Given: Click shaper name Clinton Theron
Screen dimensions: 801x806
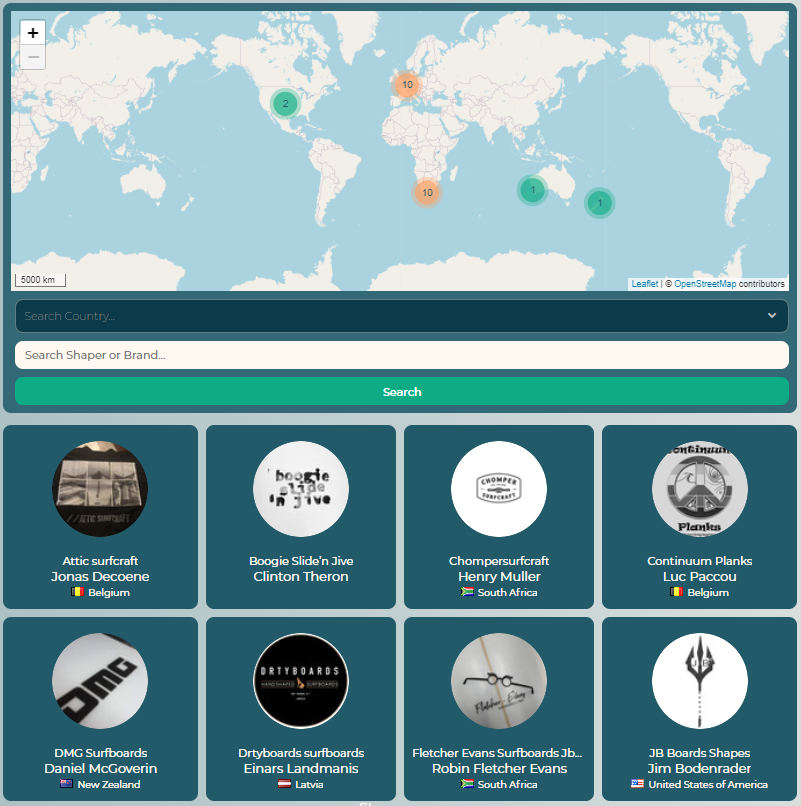Looking at the screenshot, I should 301,577.
